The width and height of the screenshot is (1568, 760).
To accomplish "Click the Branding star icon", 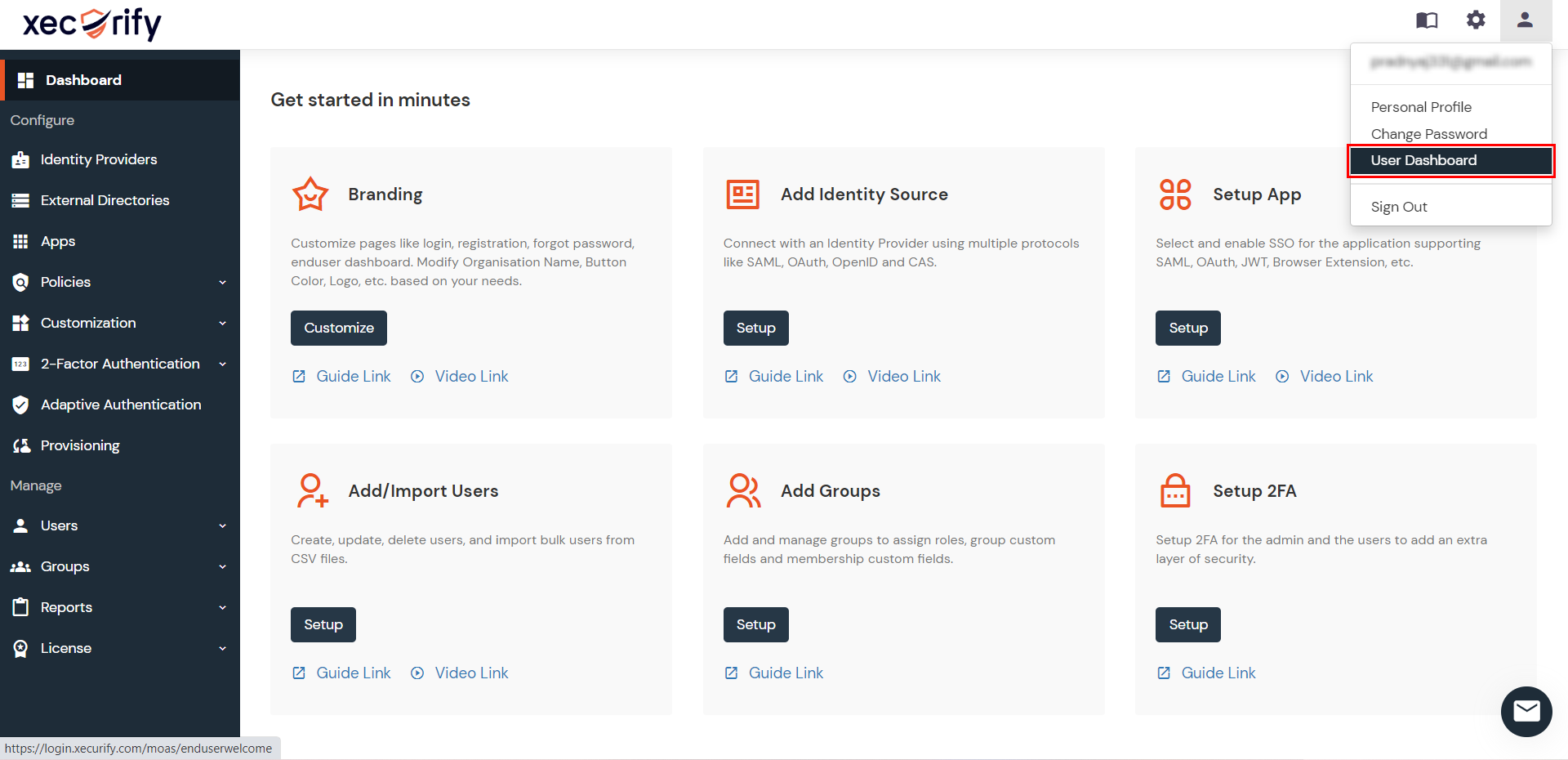I will click(310, 194).
